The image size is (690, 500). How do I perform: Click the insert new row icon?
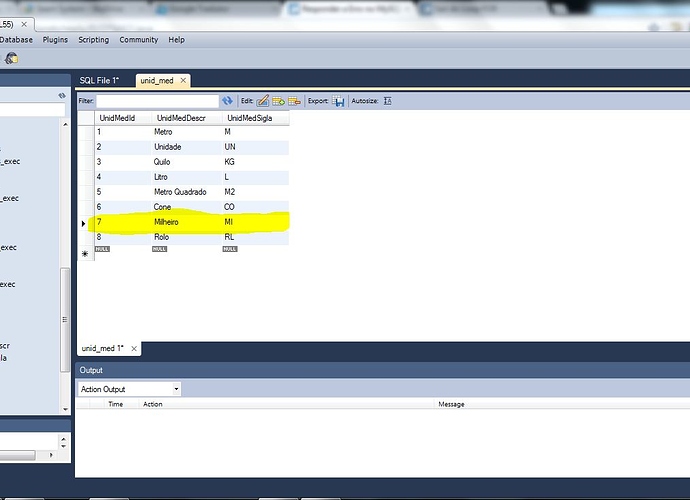pyautogui.click(x=279, y=101)
